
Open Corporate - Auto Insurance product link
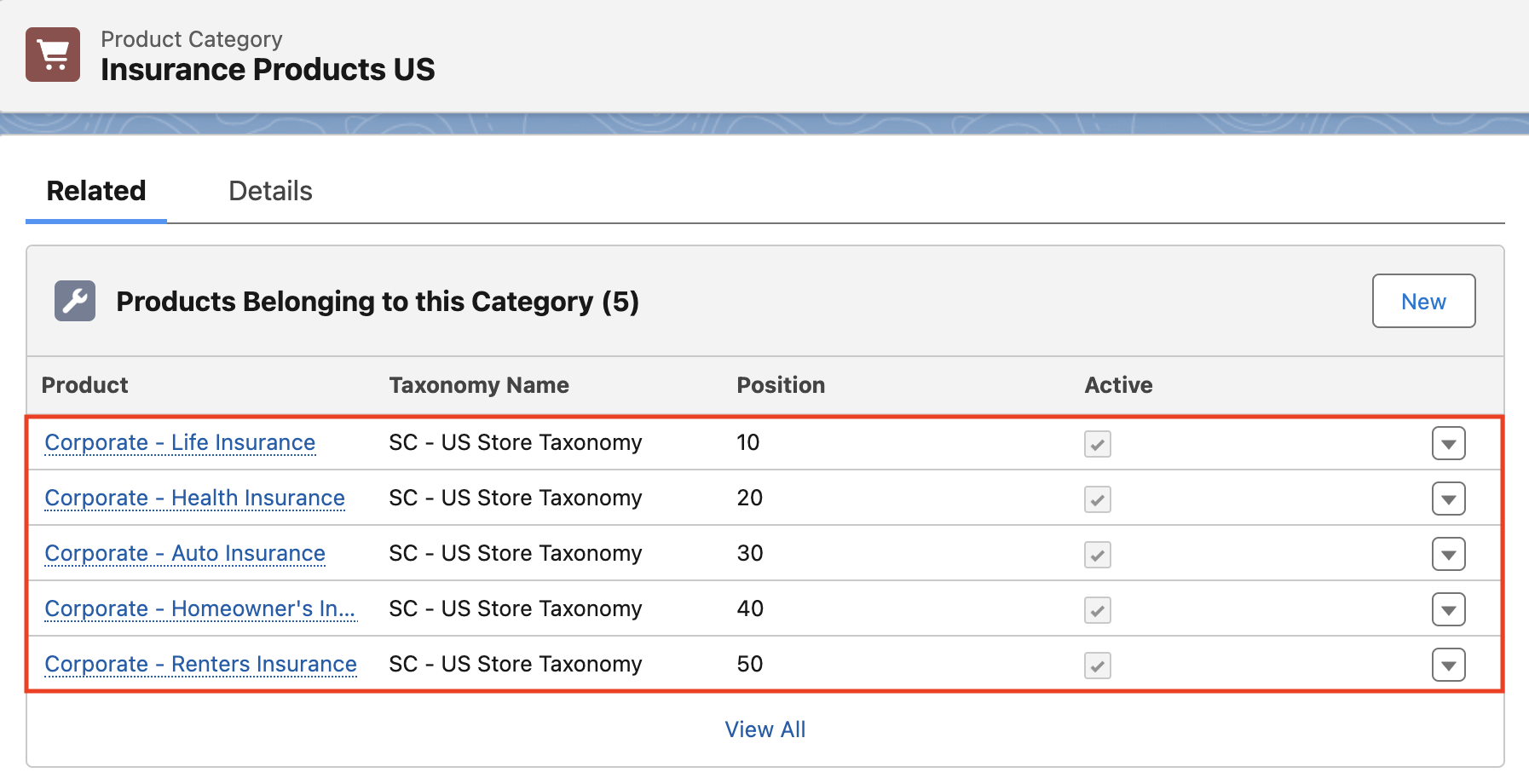(185, 553)
